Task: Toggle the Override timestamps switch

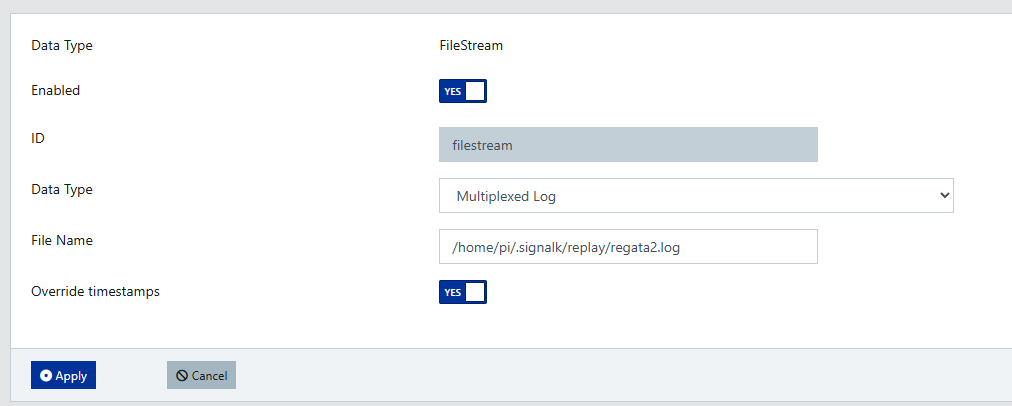Action: click(462, 292)
